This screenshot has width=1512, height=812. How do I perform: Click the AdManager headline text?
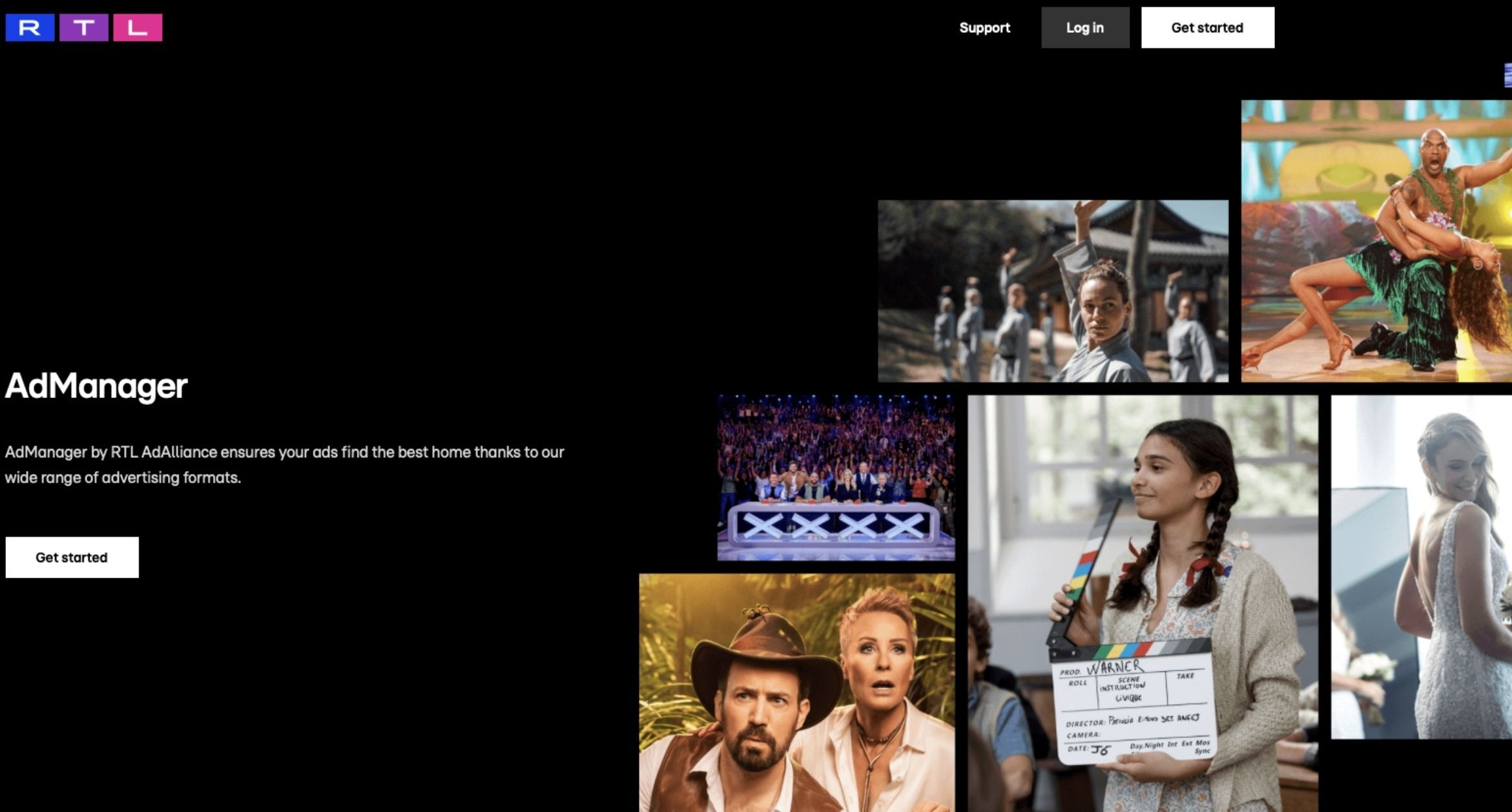96,386
